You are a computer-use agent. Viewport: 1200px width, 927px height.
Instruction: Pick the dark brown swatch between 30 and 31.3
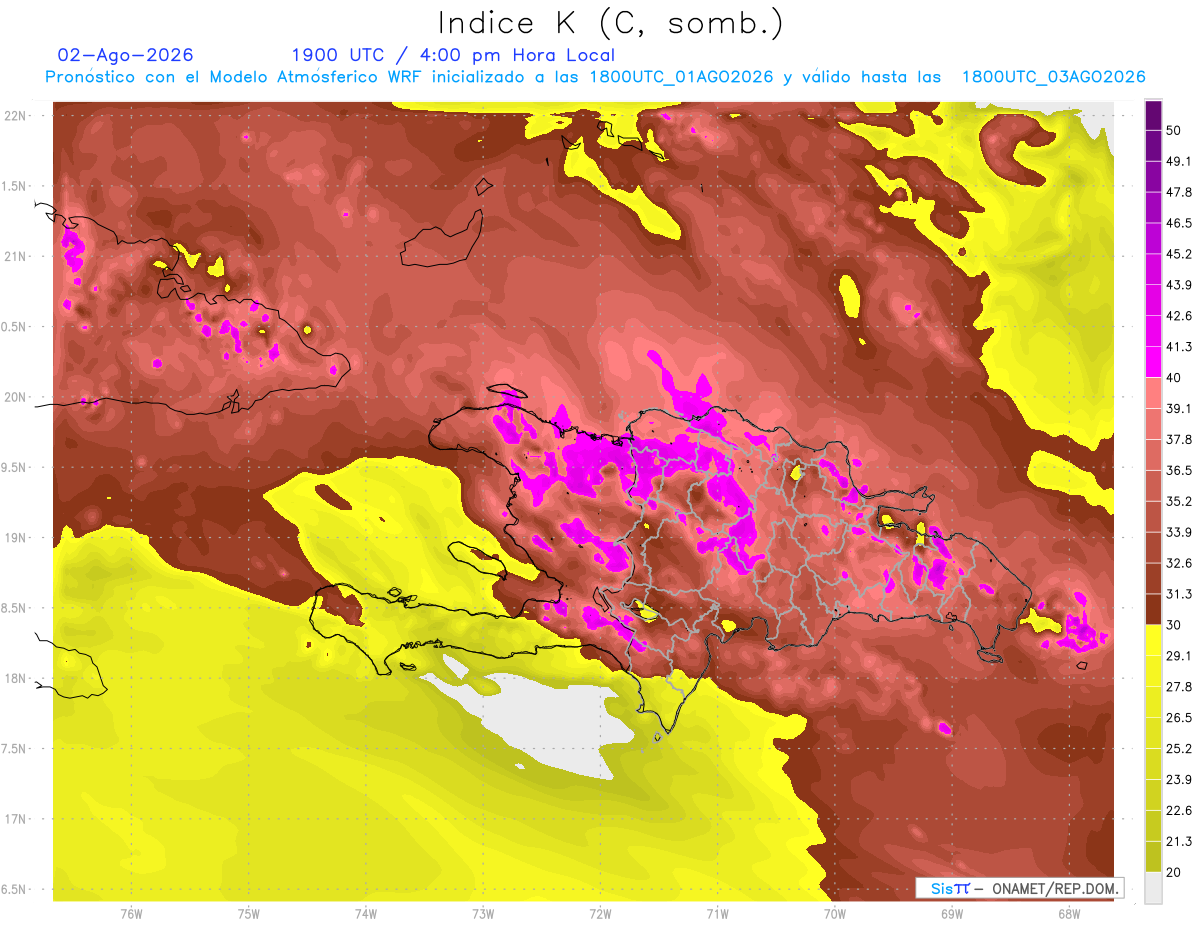click(x=1153, y=610)
